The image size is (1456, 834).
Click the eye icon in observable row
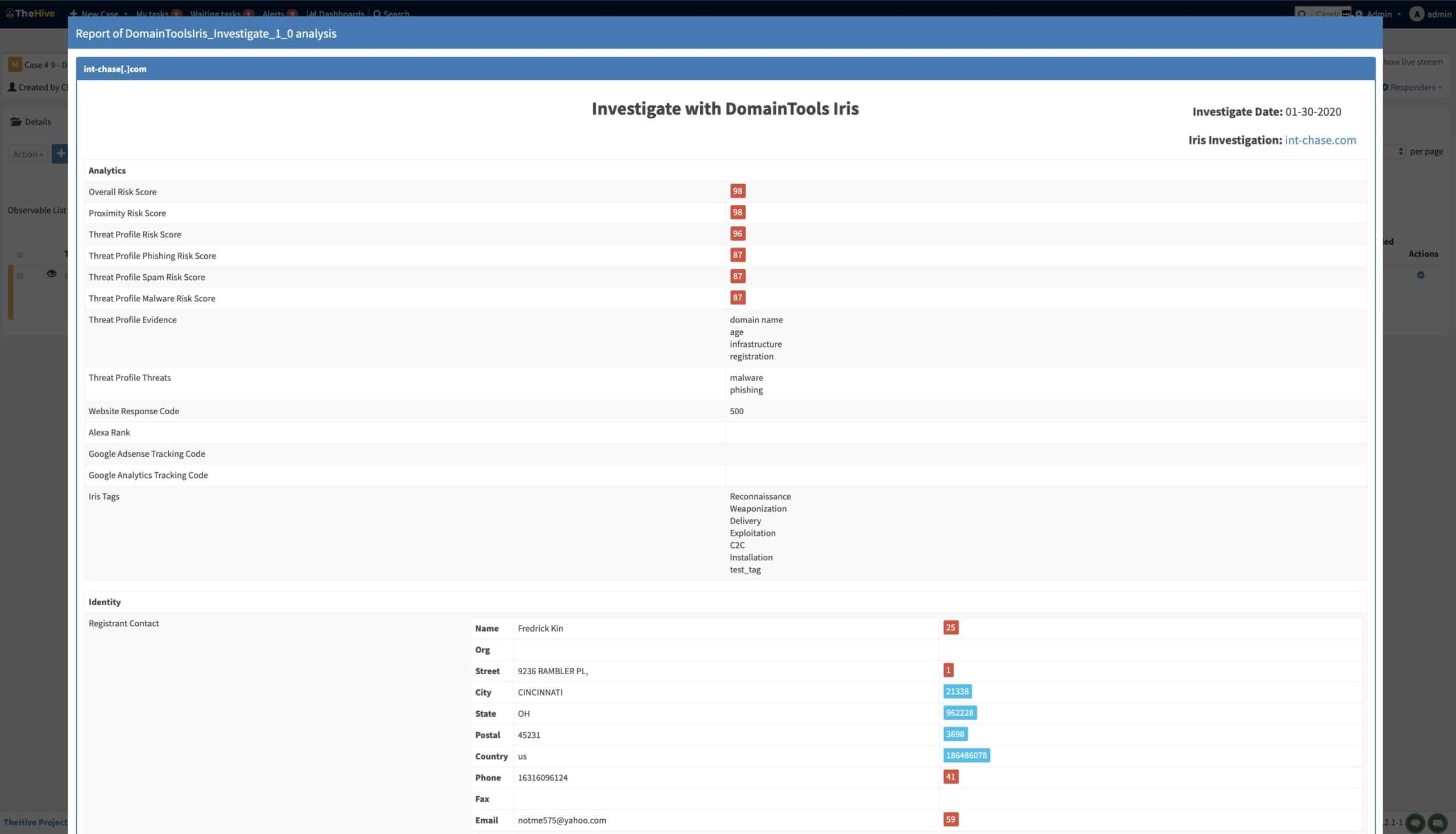click(x=52, y=274)
